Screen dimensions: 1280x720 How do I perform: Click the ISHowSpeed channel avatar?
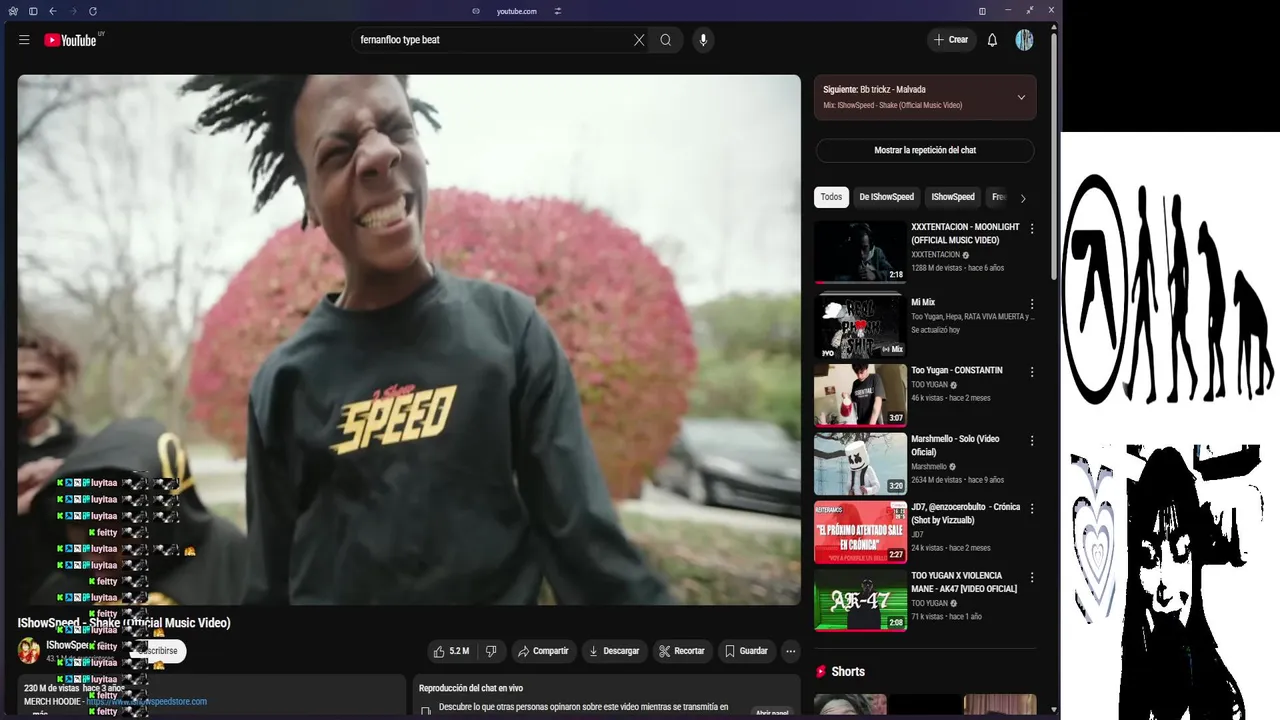point(29,651)
